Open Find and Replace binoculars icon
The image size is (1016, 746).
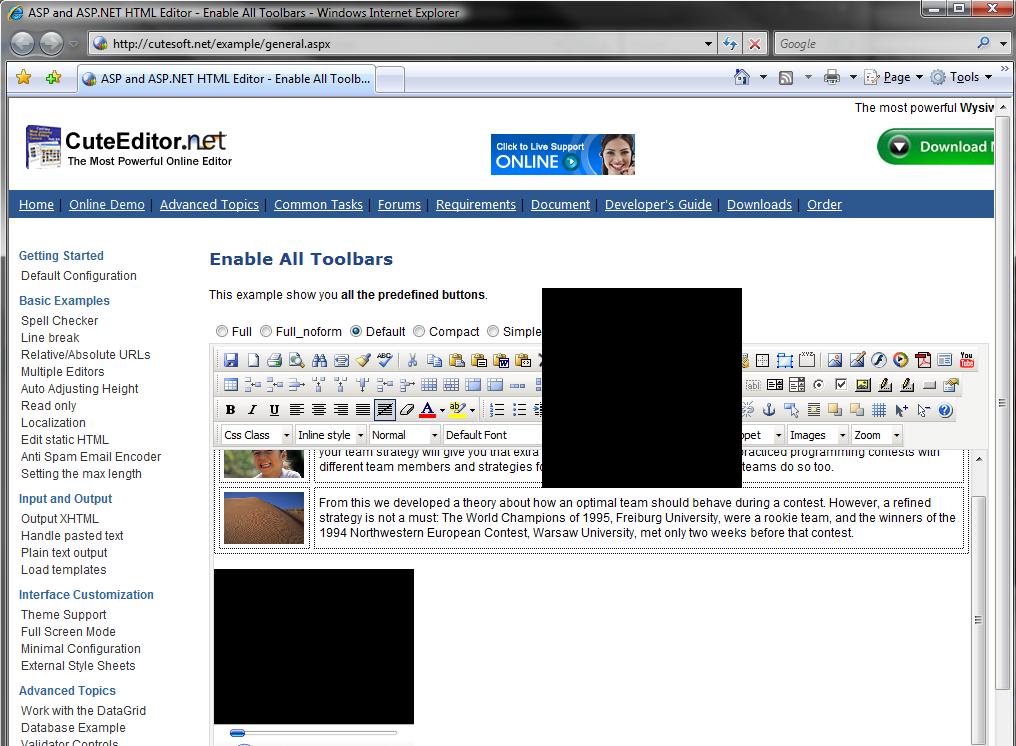[319, 360]
